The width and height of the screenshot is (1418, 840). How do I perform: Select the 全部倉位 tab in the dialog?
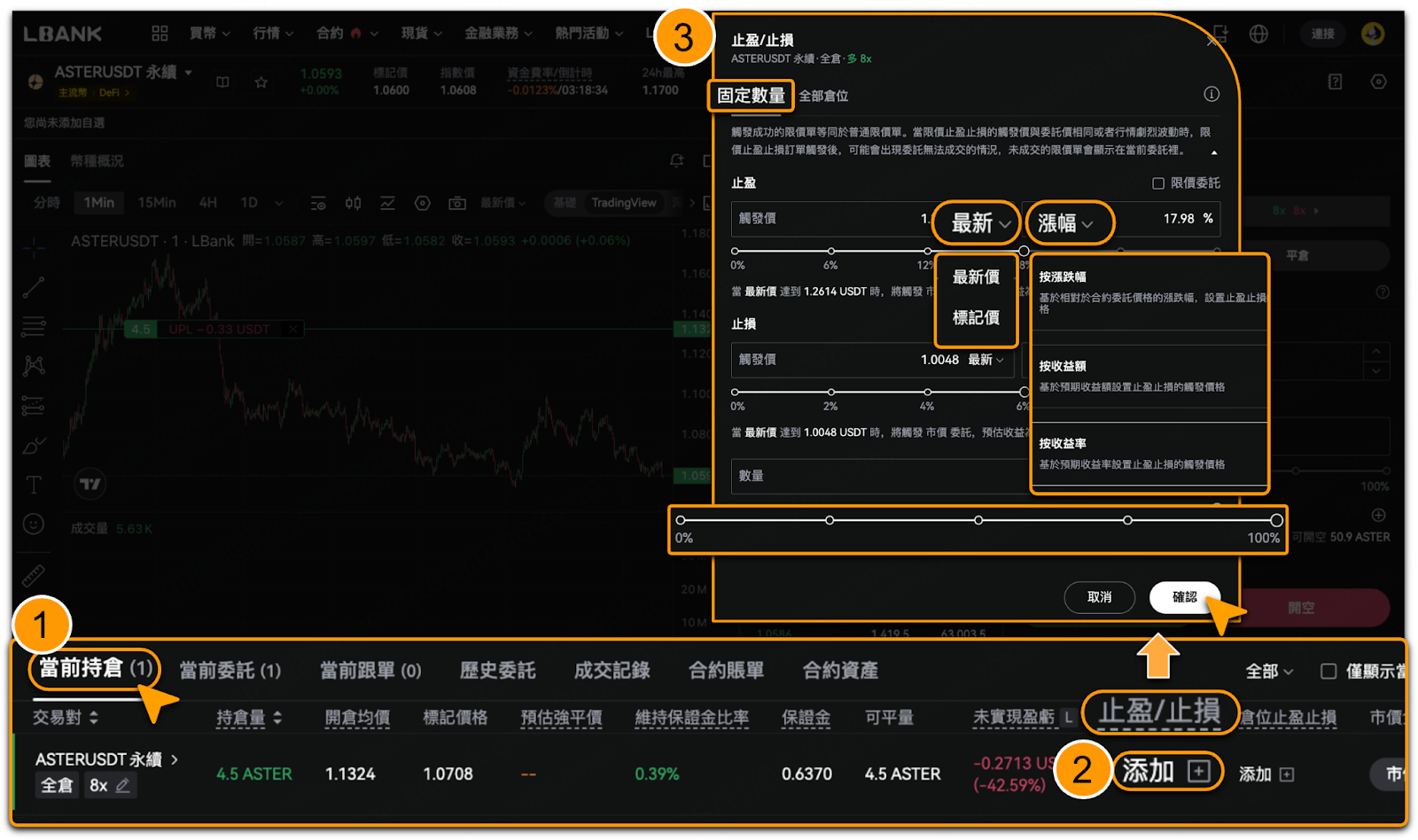pos(823,96)
